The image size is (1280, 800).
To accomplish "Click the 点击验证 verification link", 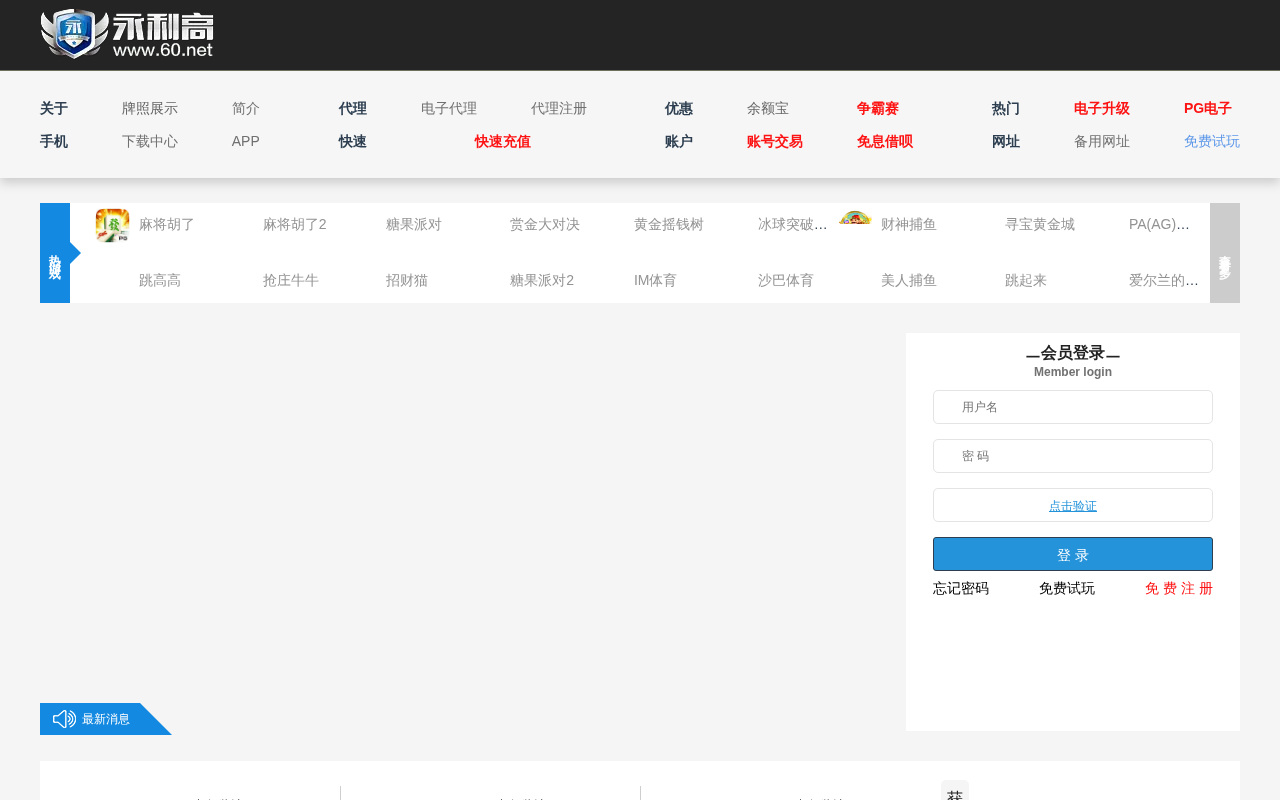I will click(x=1072, y=506).
